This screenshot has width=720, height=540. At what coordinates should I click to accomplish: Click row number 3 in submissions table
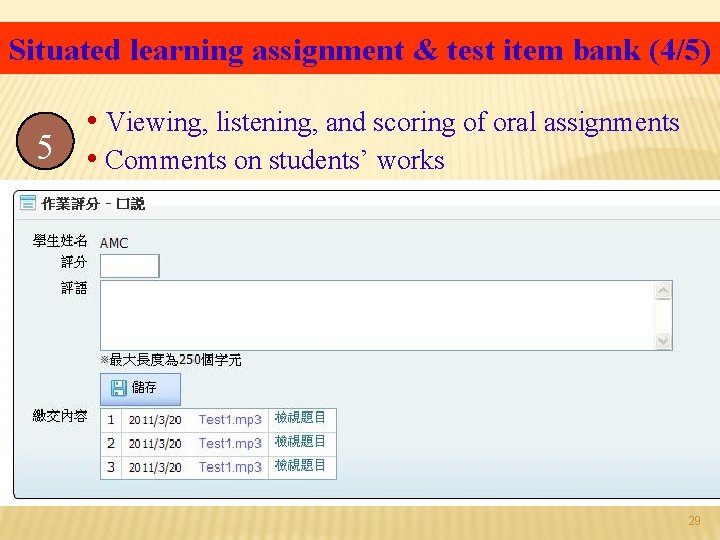tap(111, 467)
